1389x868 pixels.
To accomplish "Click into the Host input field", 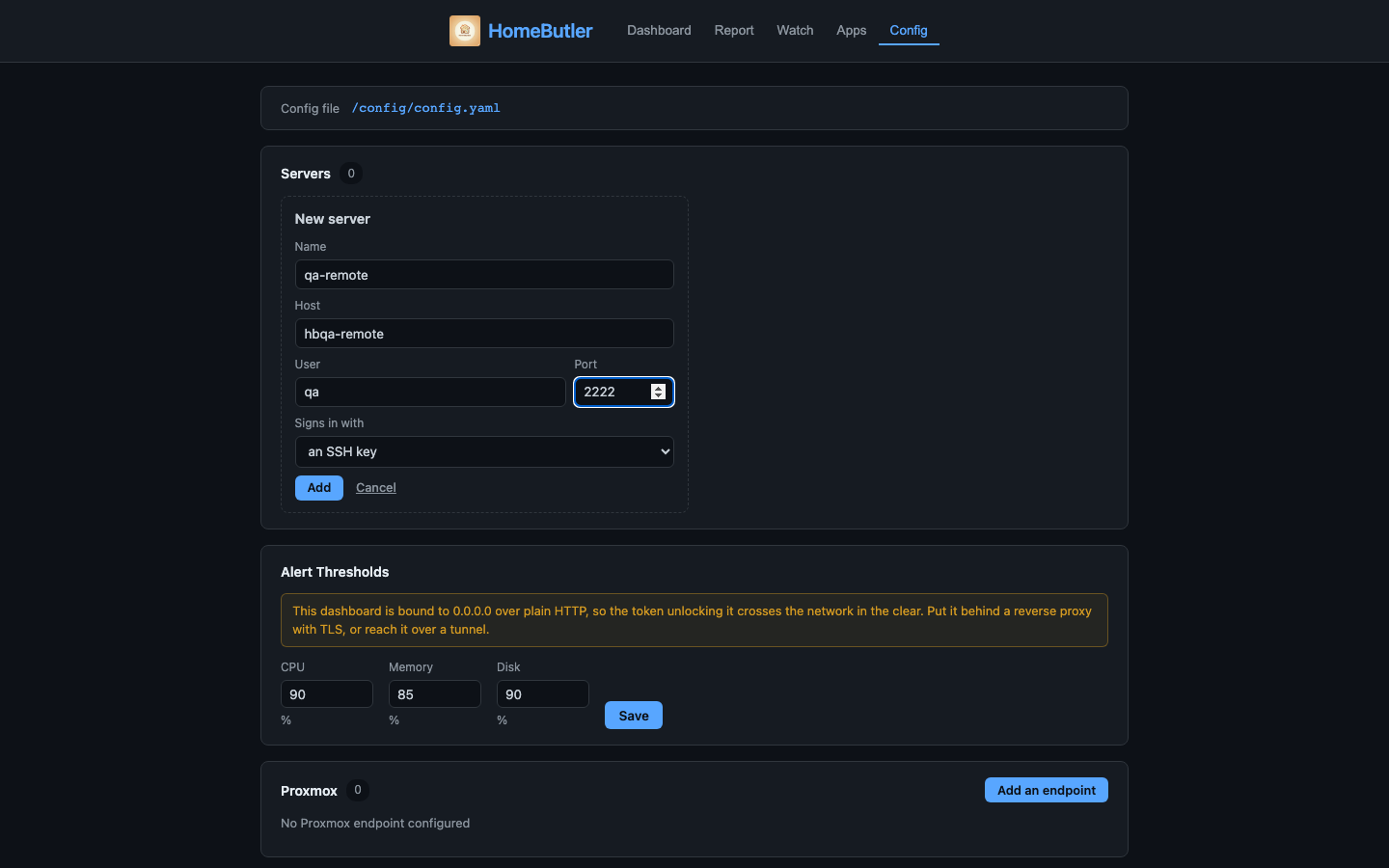I will coord(484,334).
